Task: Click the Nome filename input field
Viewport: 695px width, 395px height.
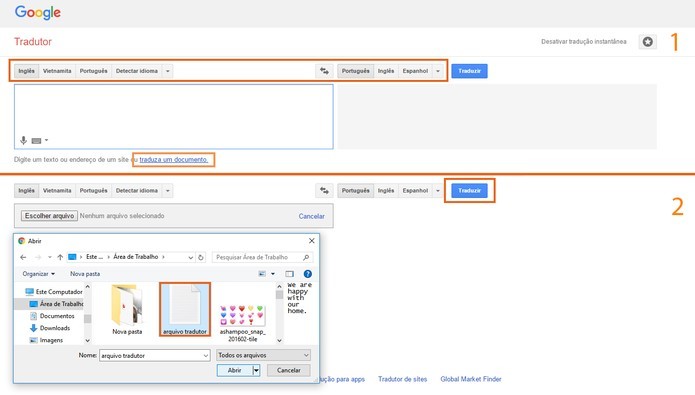Action: (x=155, y=356)
